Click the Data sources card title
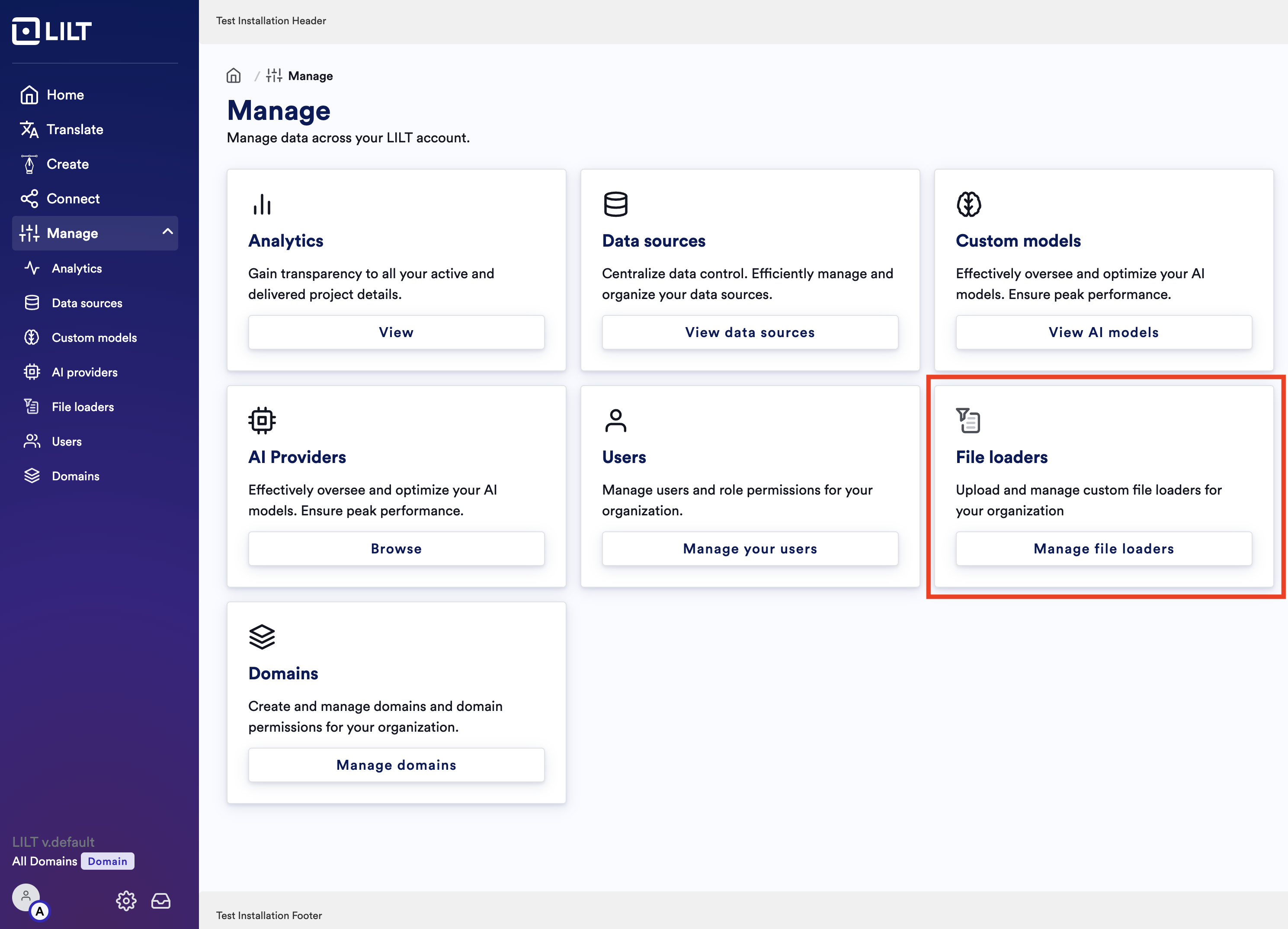 click(x=654, y=241)
